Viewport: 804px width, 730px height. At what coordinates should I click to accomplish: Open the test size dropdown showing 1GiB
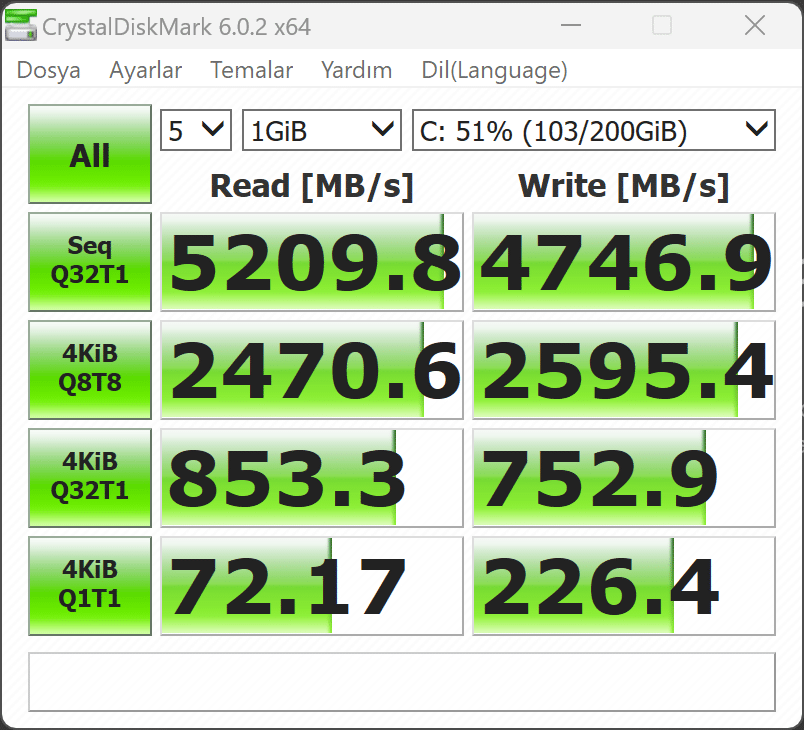321,130
